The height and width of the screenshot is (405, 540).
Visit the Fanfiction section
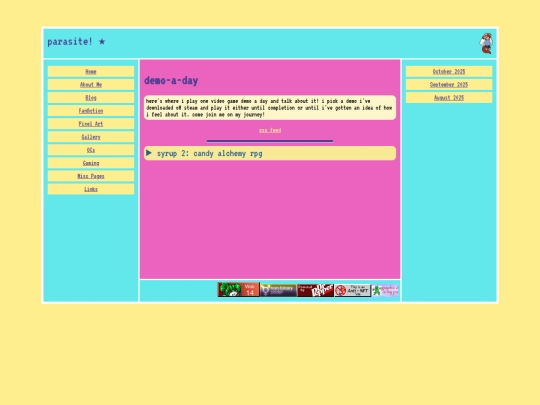coord(91,111)
